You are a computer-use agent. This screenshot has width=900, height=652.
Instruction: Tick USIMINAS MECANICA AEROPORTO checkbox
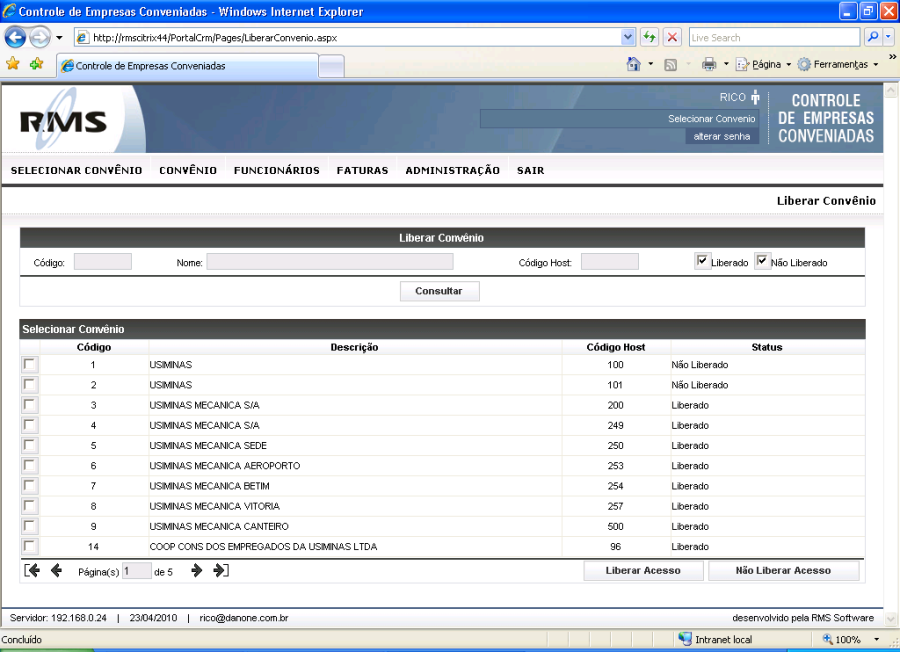pyautogui.click(x=29, y=465)
